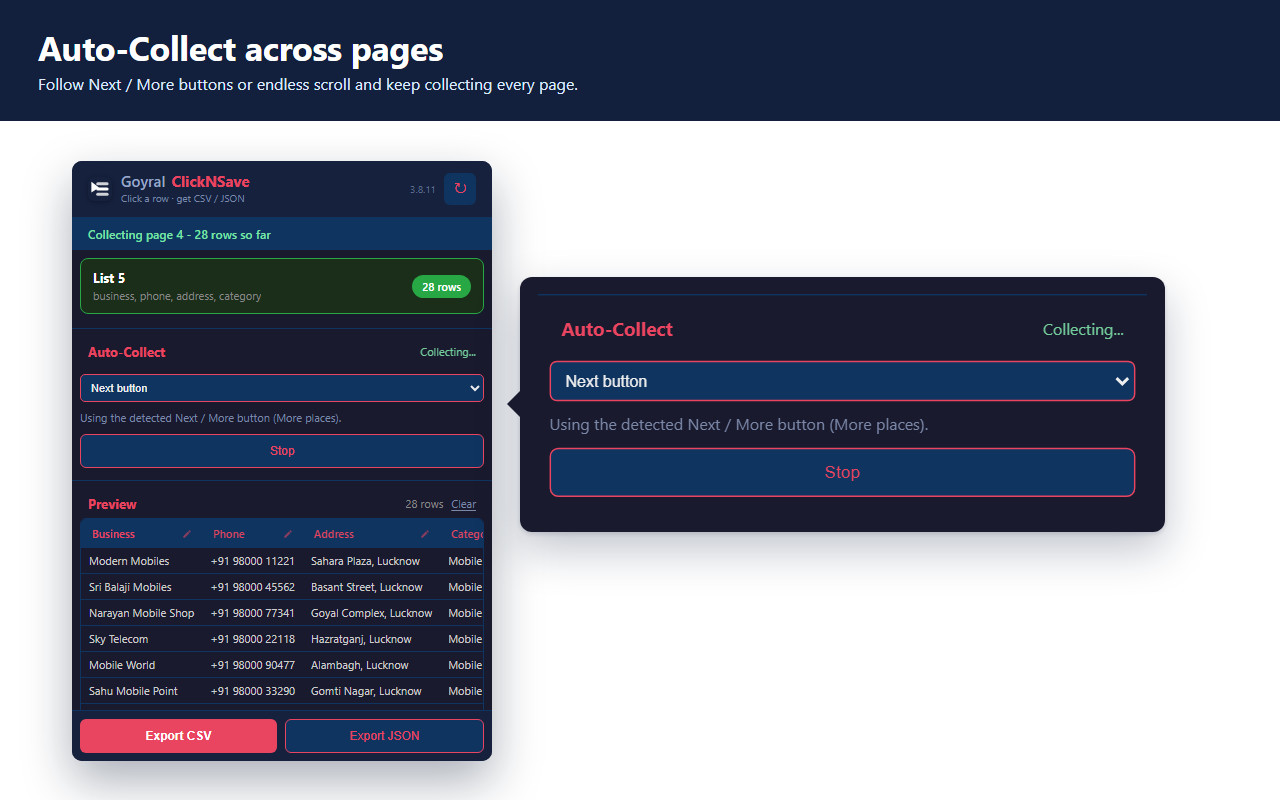Select the Basant Street, Lucknow address
1280x800 pixels.
click(x=366, y=587)
